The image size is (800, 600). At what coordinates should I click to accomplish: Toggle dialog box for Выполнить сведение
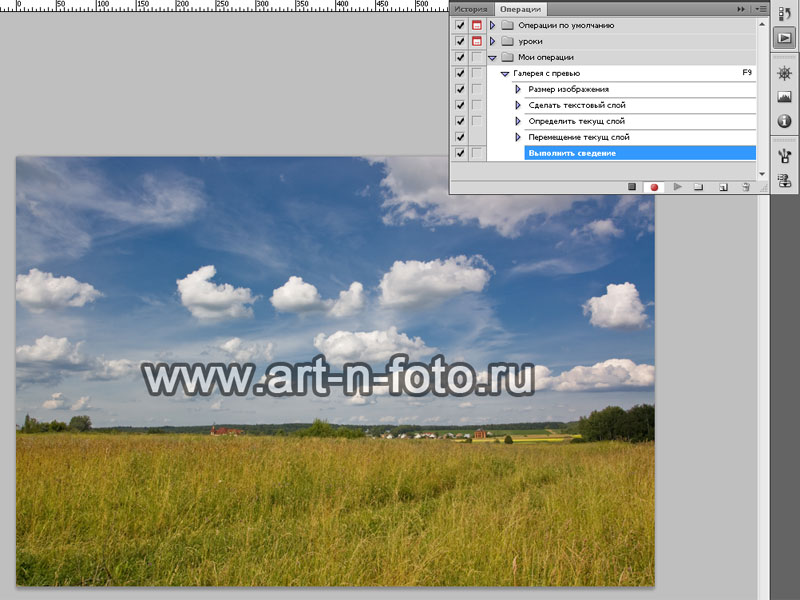pyautogui.click(x=477, y=153)
